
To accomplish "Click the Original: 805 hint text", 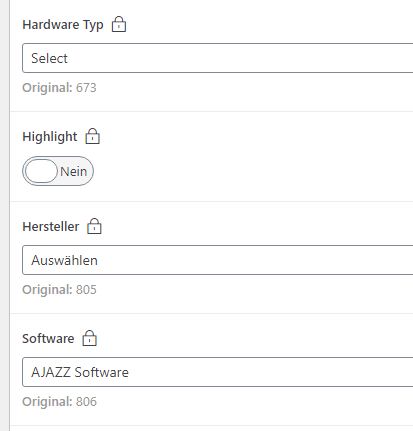I will tap(59, 290).
